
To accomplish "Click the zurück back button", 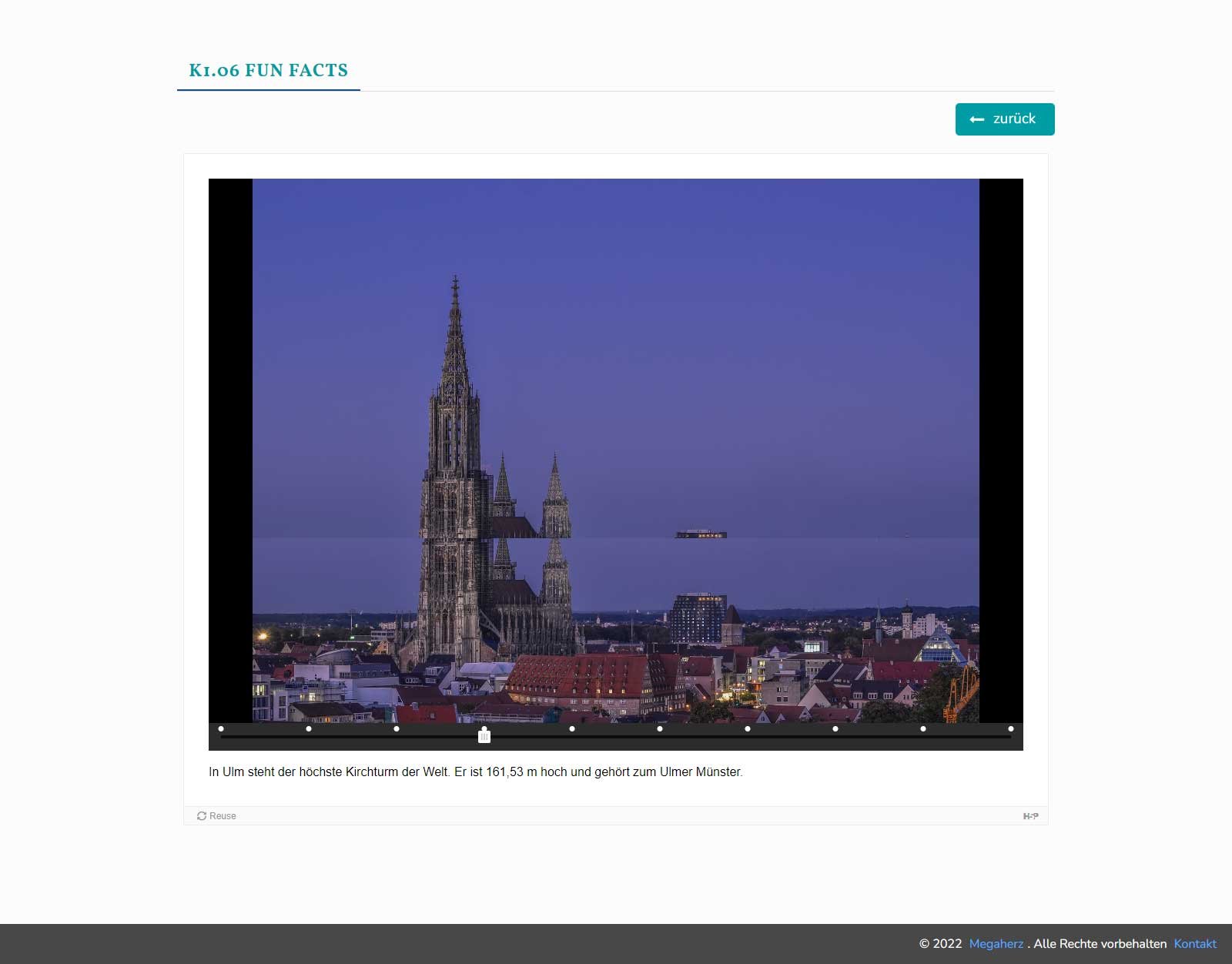I will tap(1005, 119).
